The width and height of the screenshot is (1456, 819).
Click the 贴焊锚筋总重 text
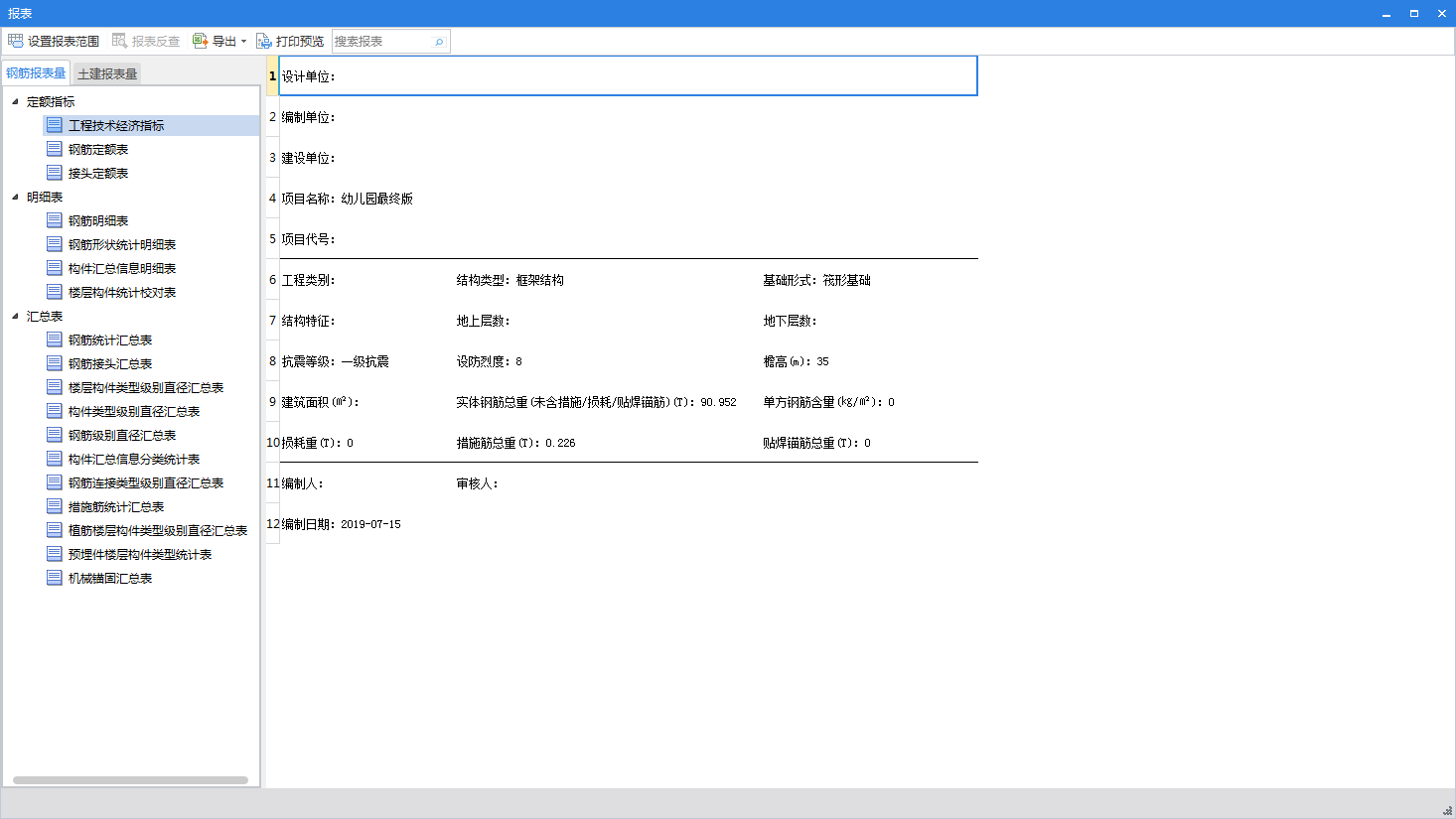[816, 443]
